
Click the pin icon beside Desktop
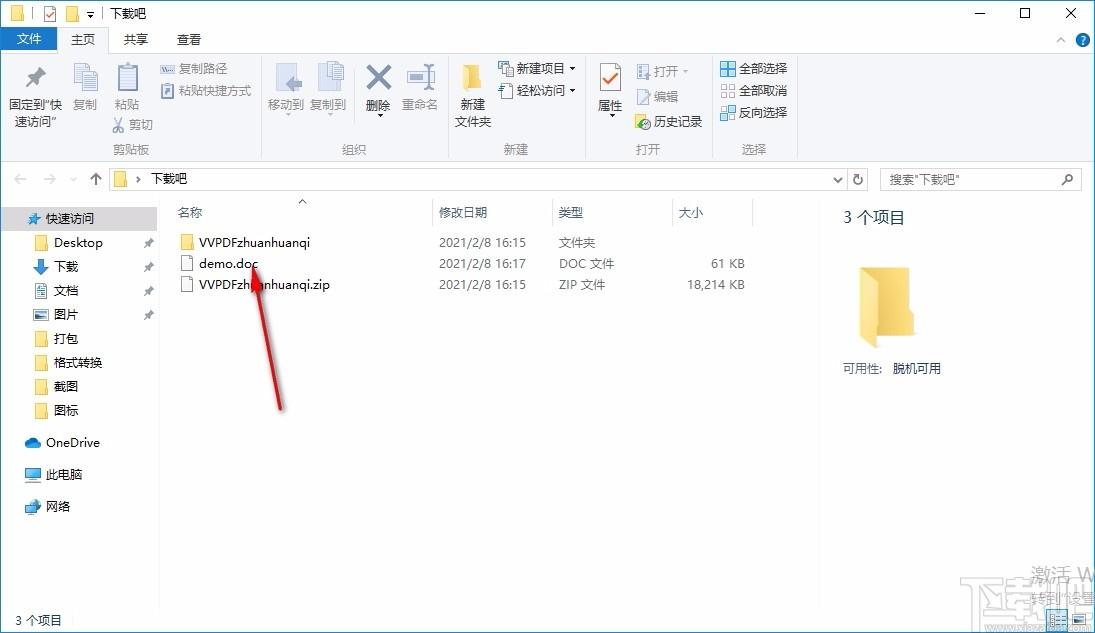tap(148, 243)
